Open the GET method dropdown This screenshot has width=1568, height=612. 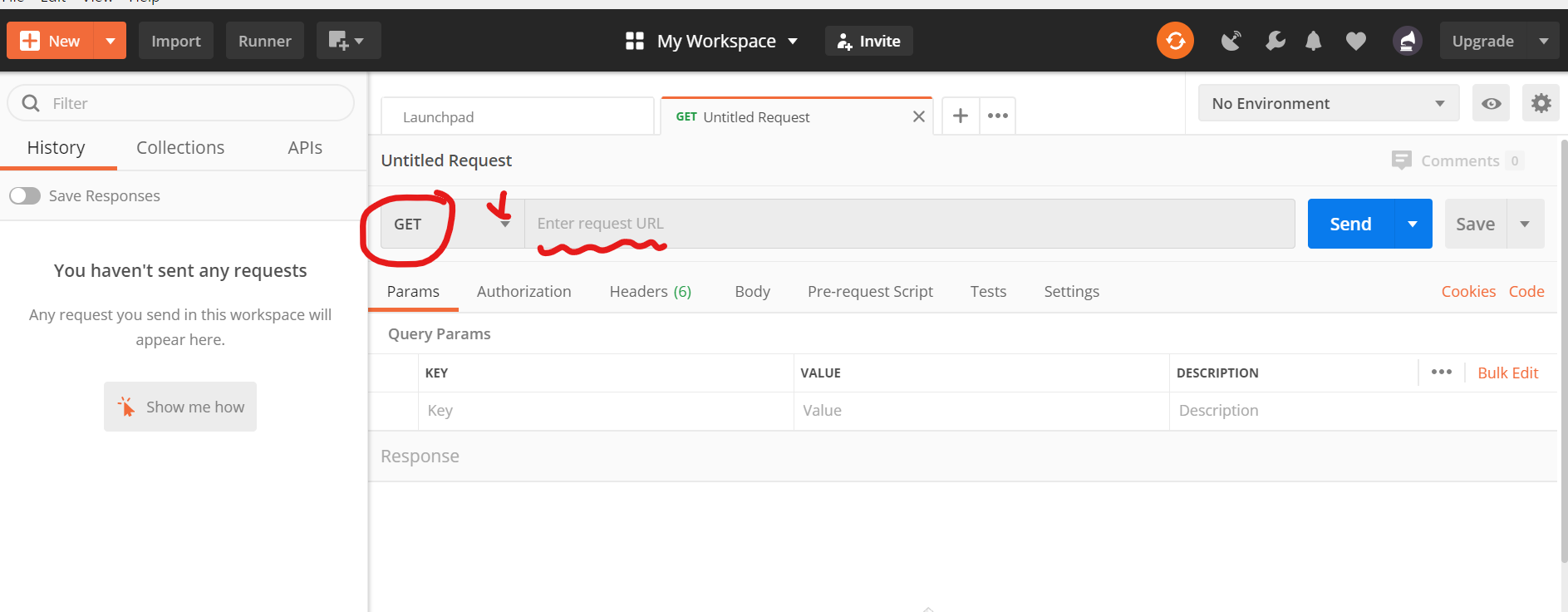click(x=452, y=224)
